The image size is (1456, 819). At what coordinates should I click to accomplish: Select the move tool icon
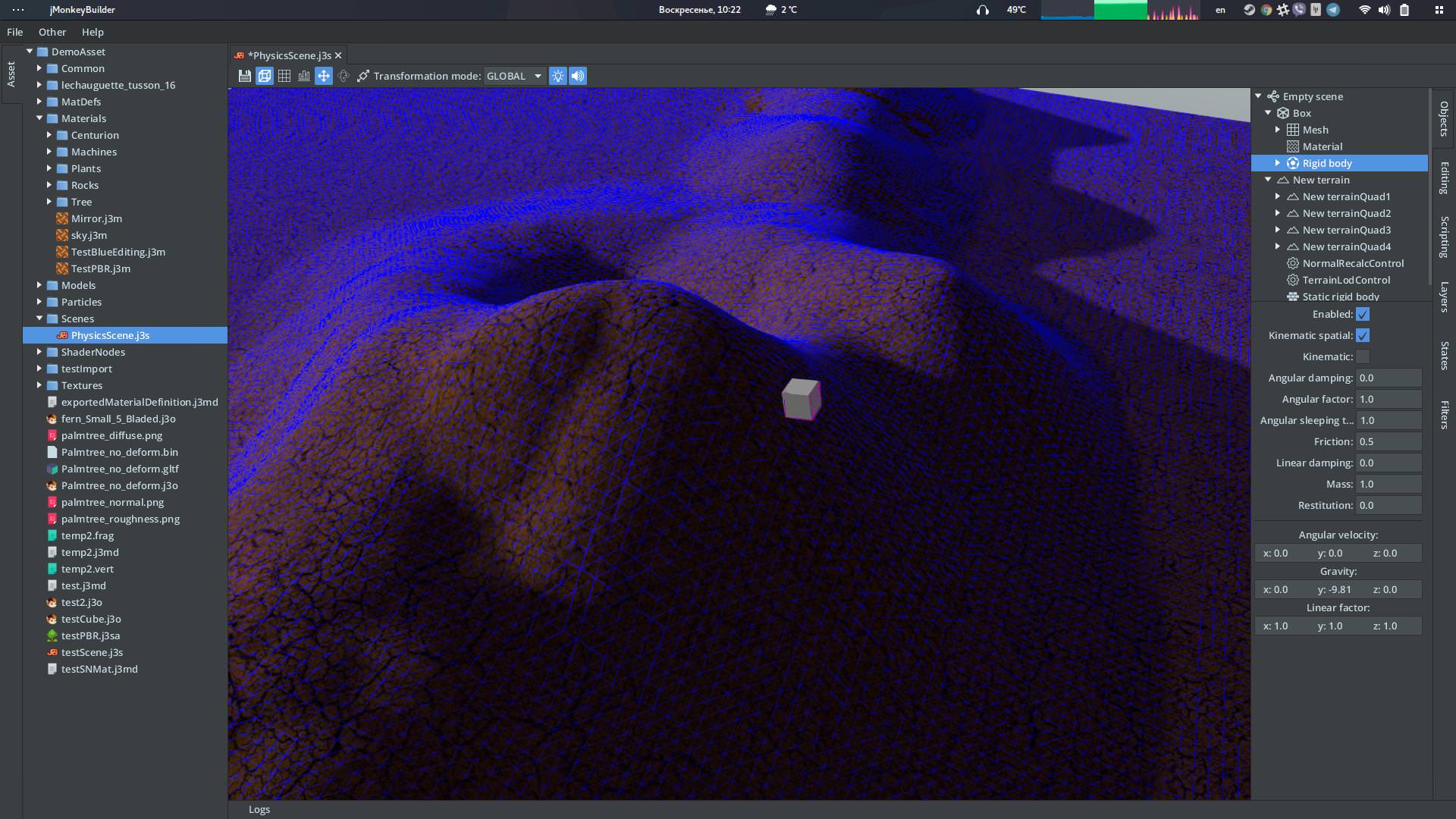pos(324,76)
